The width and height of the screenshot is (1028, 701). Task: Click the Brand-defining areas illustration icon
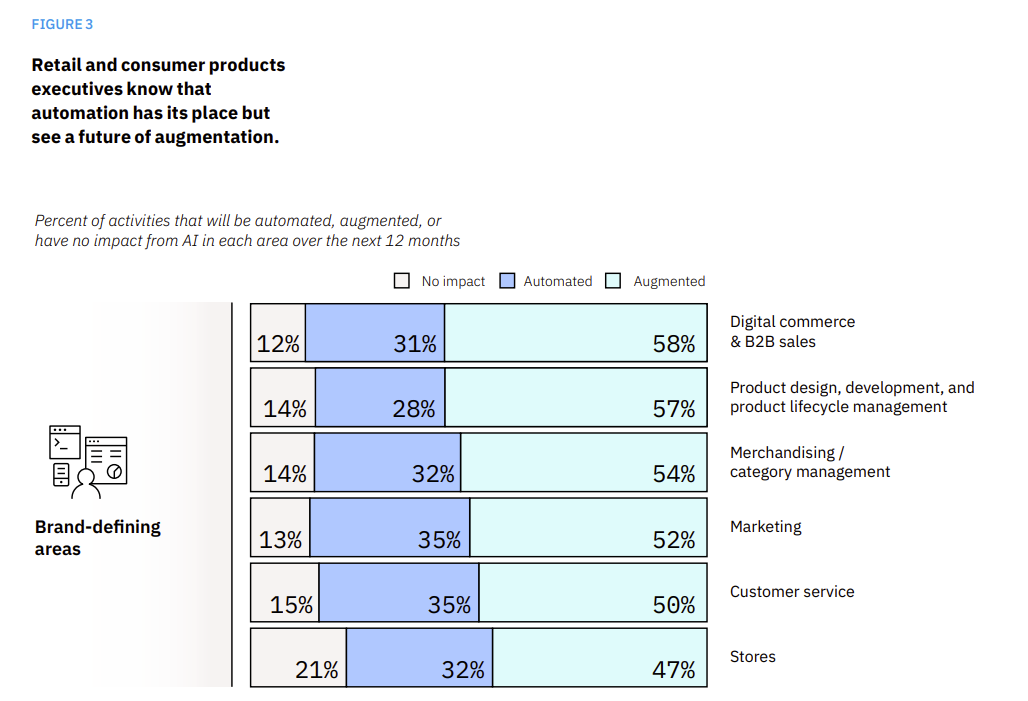pyautogui.click(x=88, y=461)
